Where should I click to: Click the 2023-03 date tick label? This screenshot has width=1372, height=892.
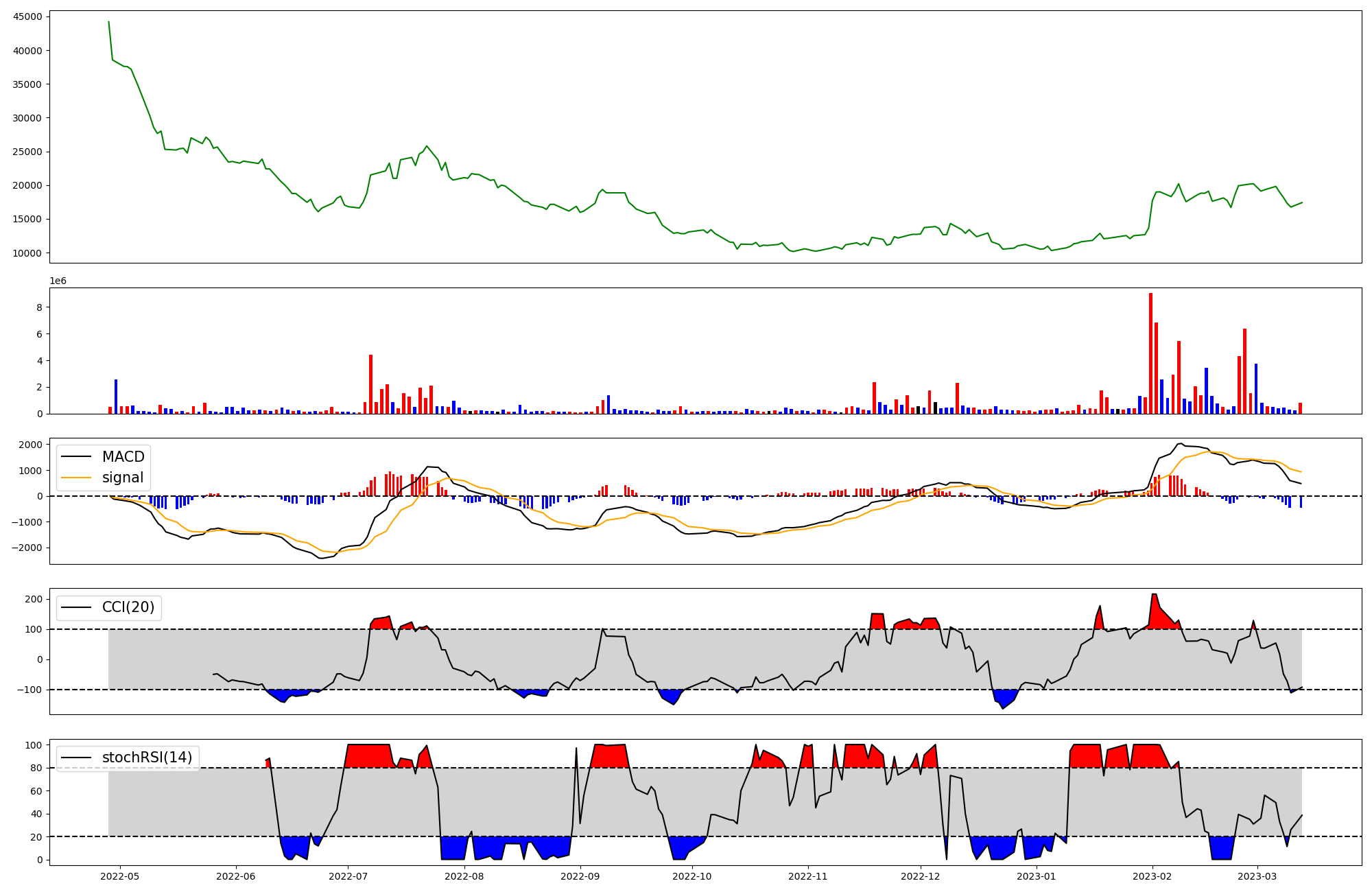coord(1257,876)
